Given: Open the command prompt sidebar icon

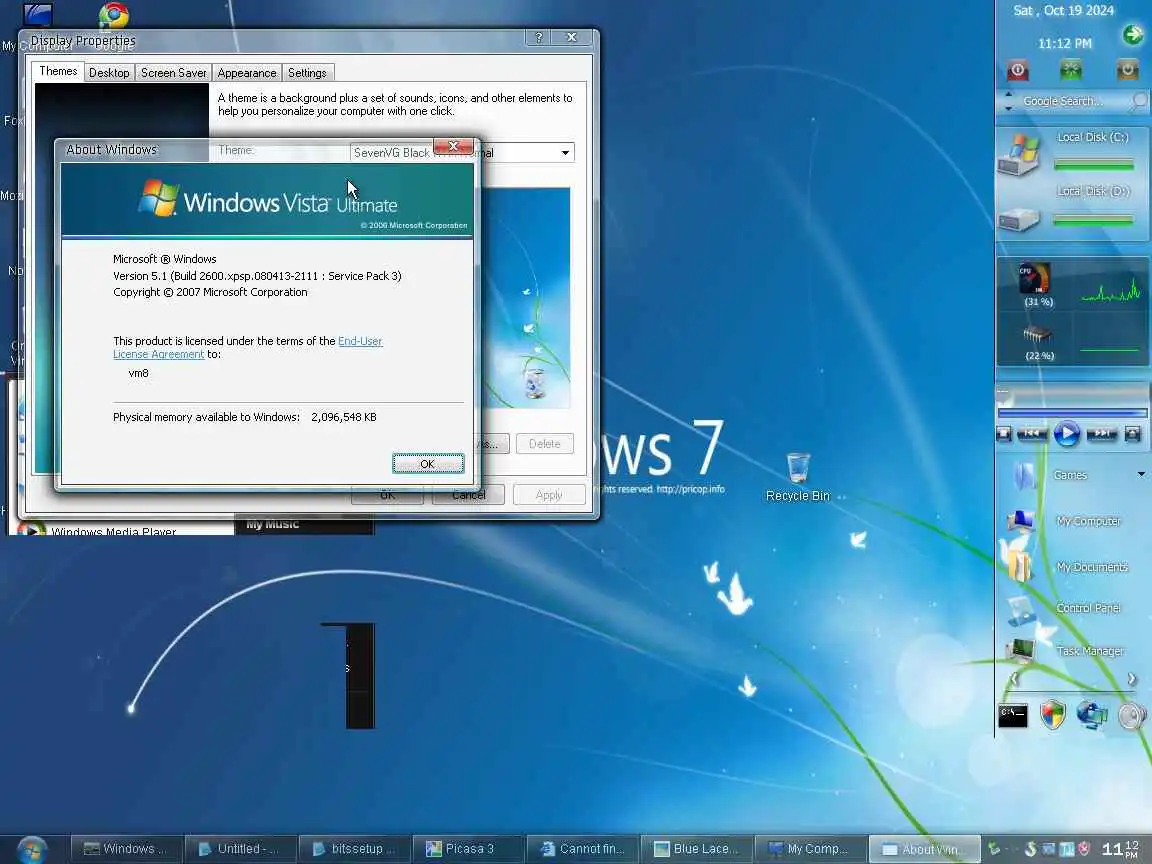Looking at the screenshot, I should [x=1012, y=715].
